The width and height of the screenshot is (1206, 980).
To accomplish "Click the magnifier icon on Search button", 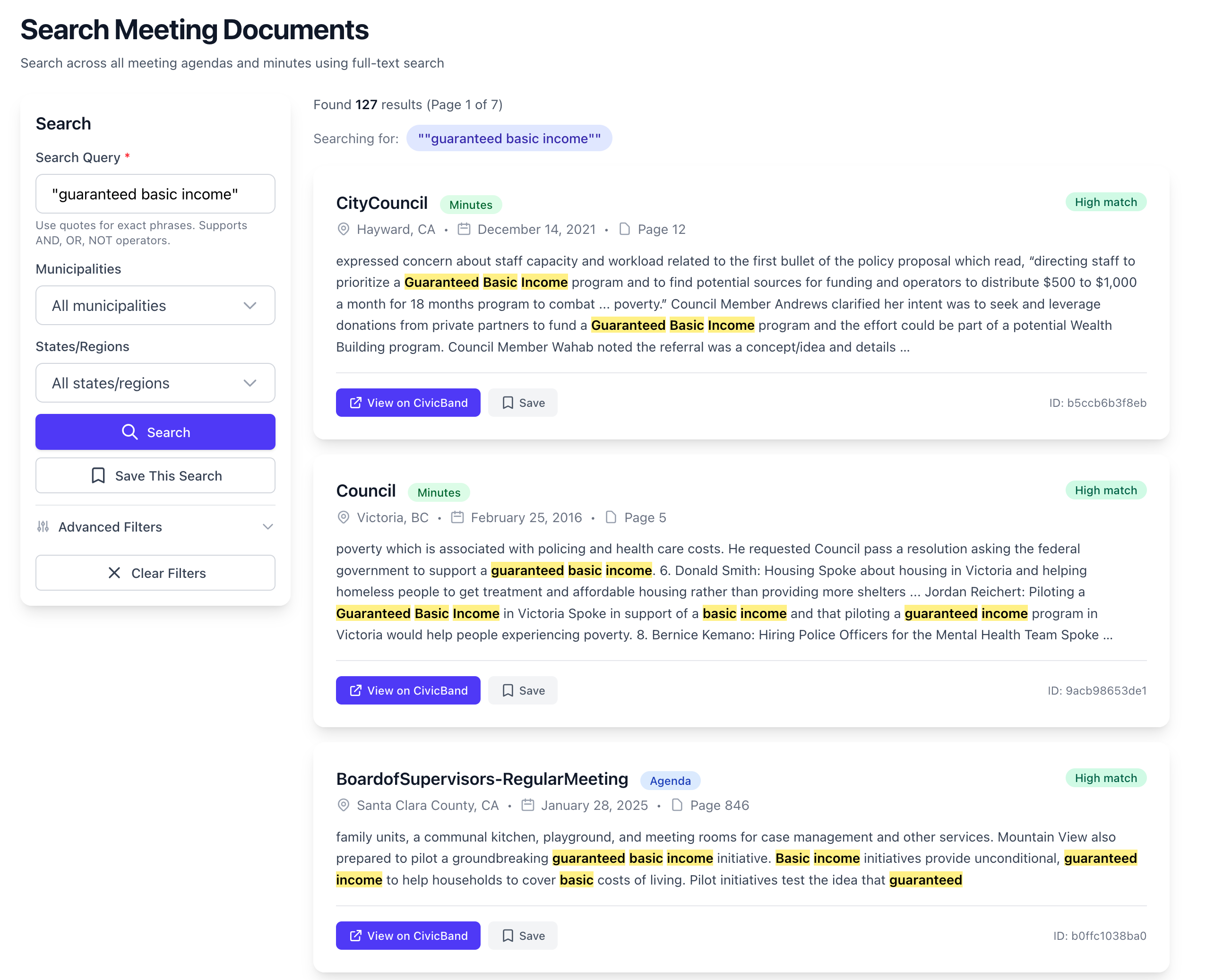I will coord(129,432).
